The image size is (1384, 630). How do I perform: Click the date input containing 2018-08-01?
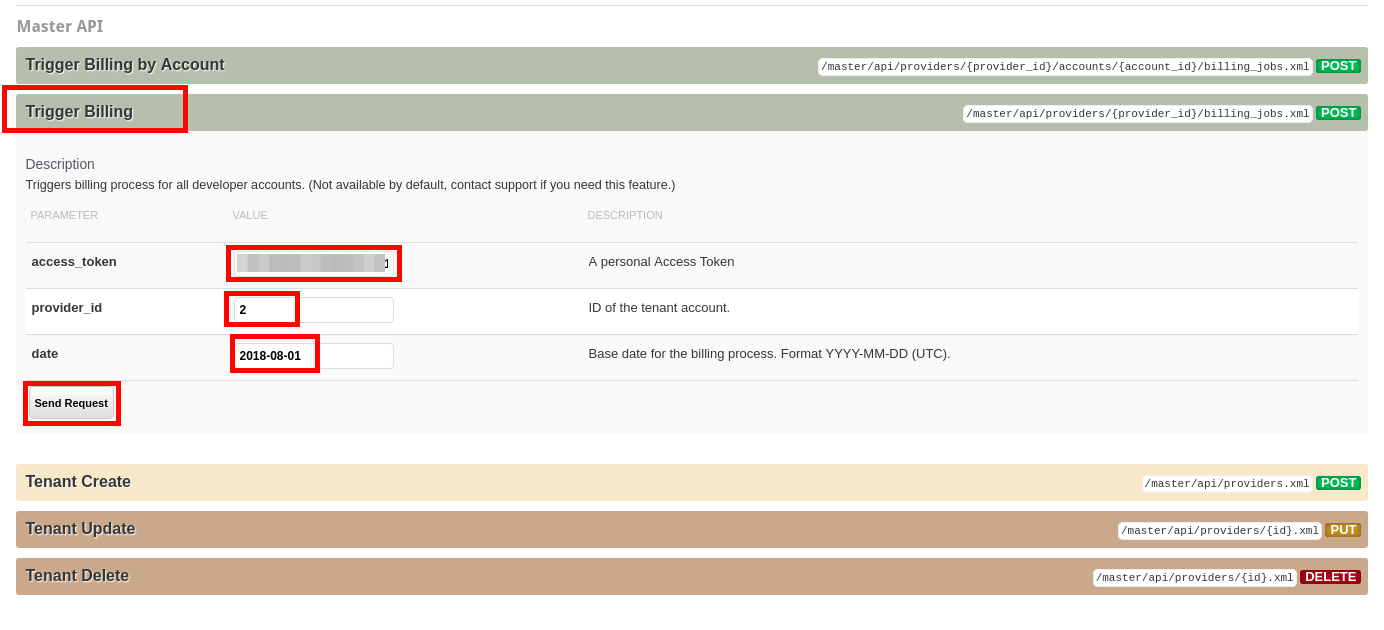pyautogui.click(x=313, y=356)
